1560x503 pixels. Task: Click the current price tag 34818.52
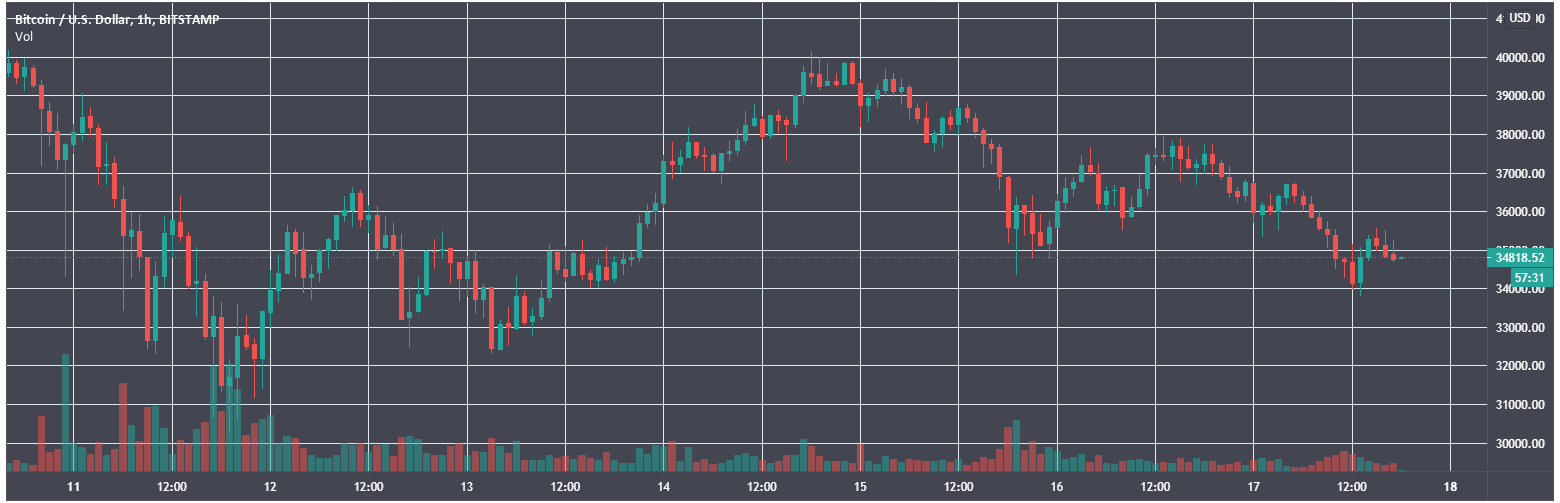[x=1522, y=258]
